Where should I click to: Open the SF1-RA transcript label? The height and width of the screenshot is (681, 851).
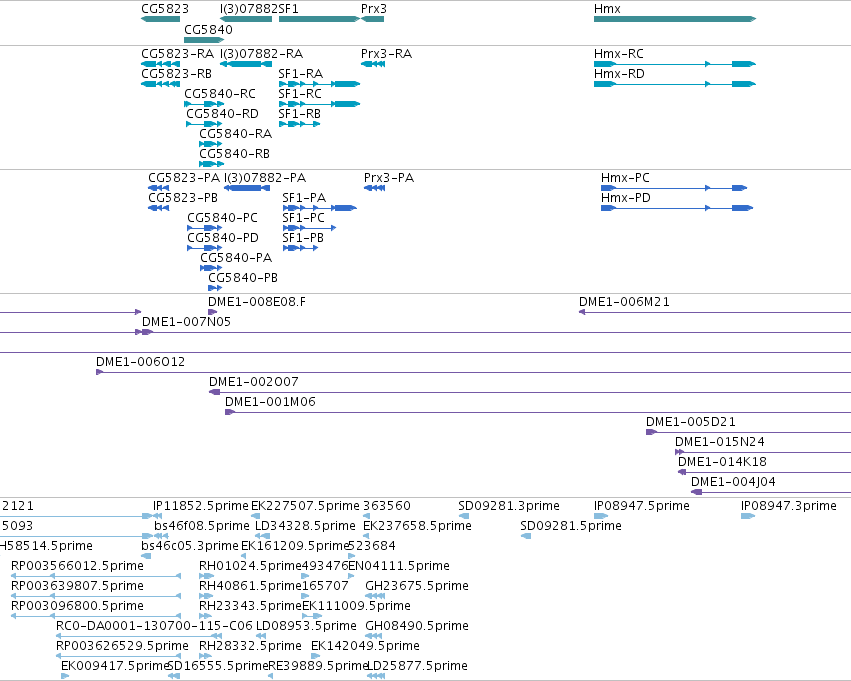pyautogui.click(x=300, y=74)
